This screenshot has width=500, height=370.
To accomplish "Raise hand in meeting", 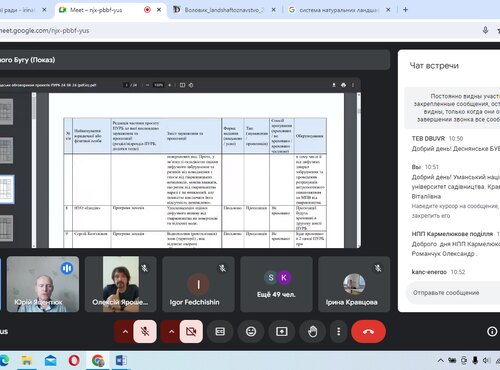I will point(312,331).
